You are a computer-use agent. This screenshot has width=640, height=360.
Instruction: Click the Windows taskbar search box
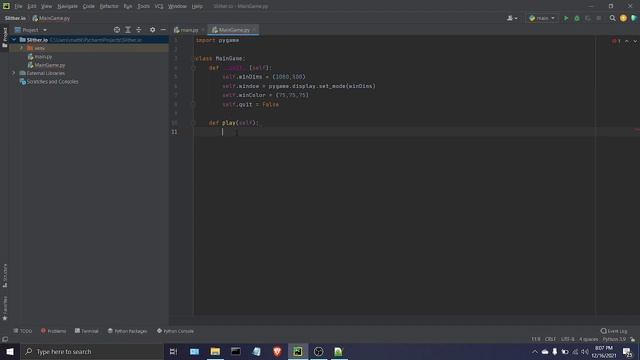point(91,351)
